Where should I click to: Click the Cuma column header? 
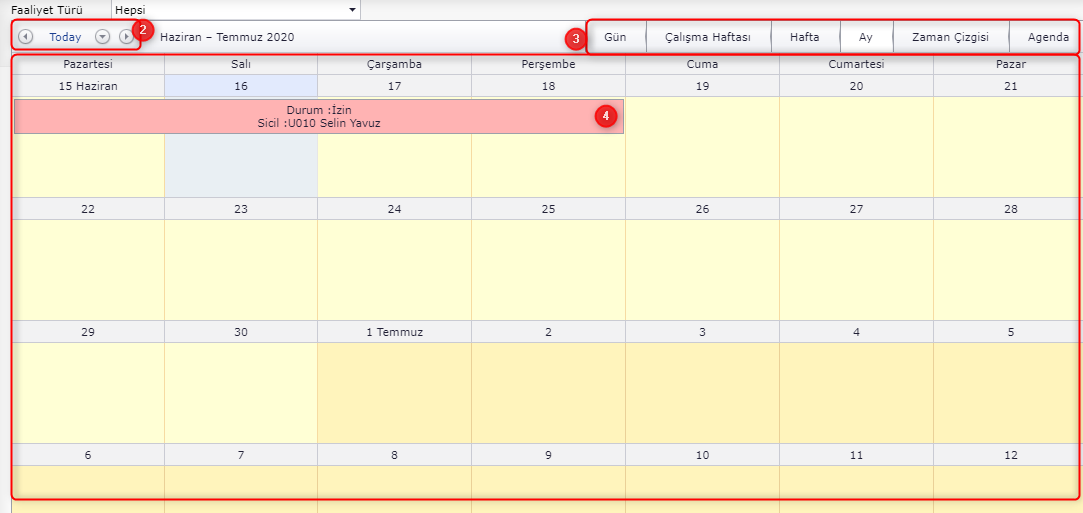point(702,64)
